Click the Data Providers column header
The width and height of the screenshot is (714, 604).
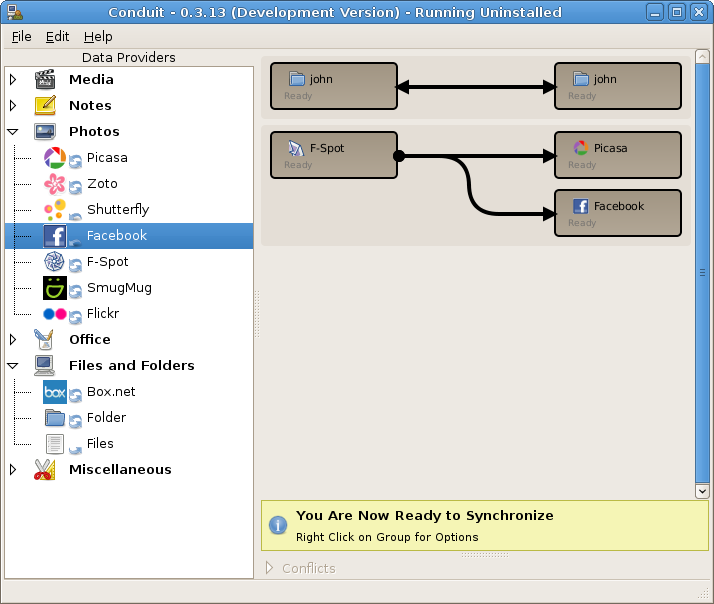pyautogui.click(x=129, y=57)
